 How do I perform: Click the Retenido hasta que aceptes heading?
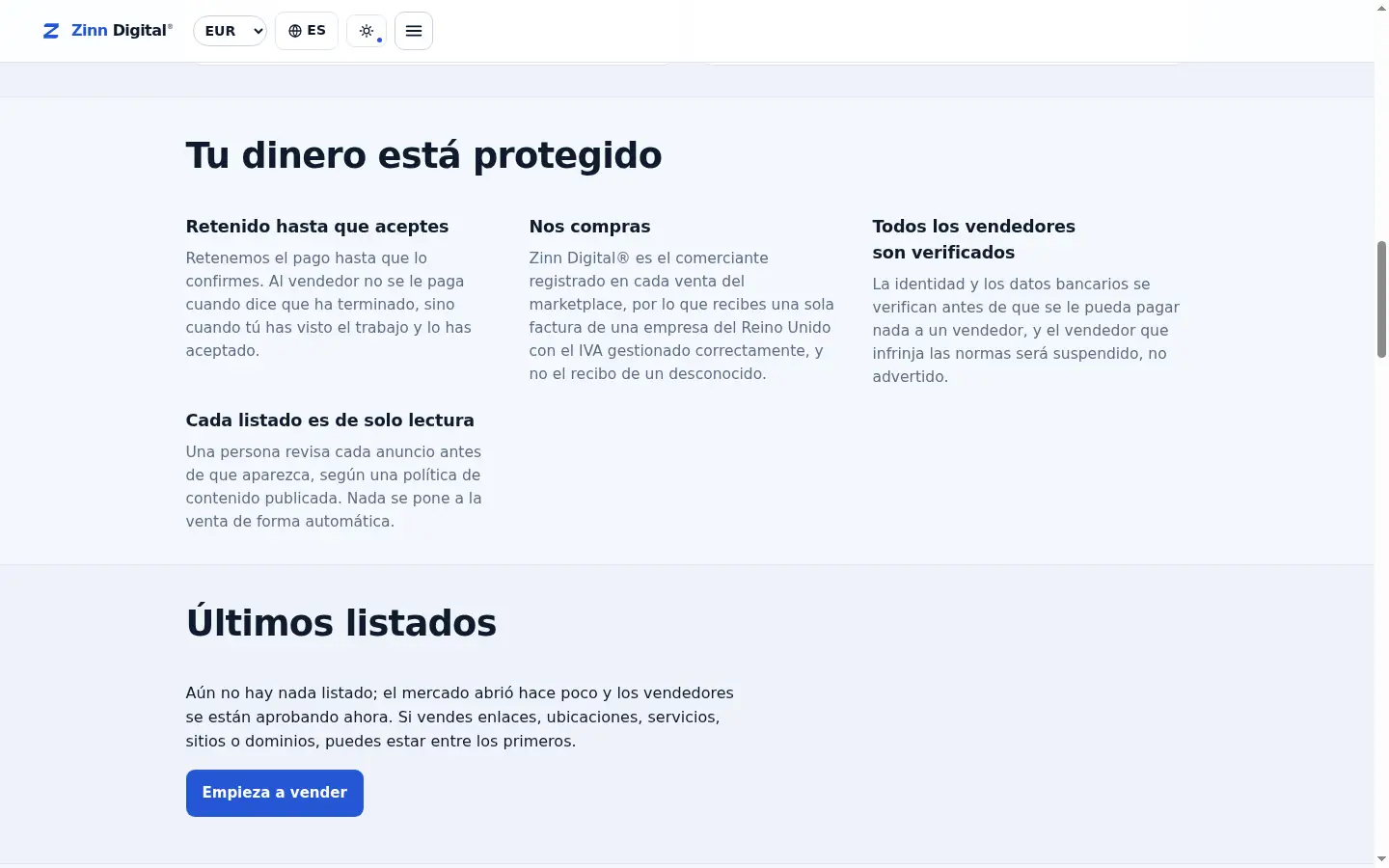click(x=317, y=227)
